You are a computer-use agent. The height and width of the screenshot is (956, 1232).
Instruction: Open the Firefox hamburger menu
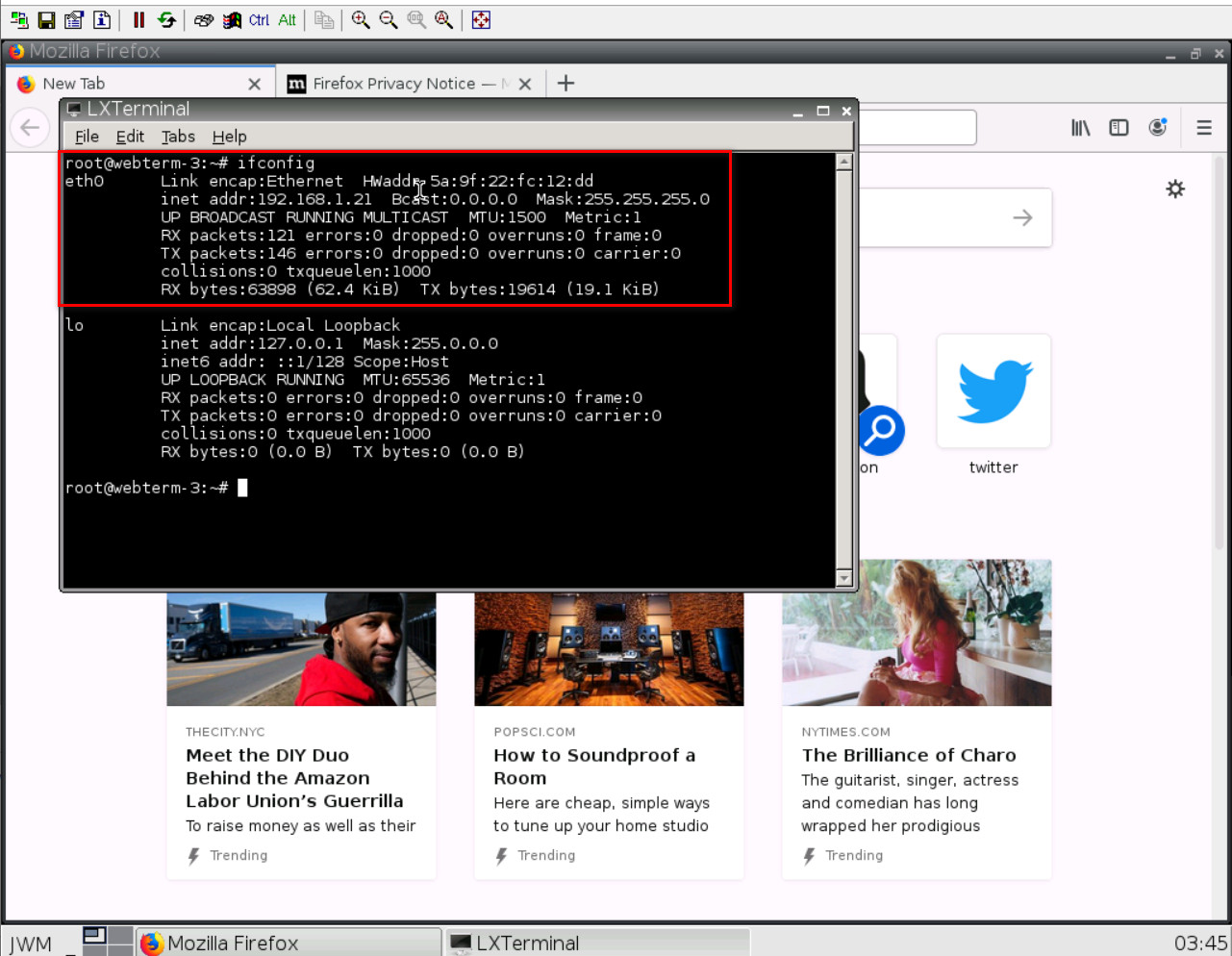[x=1204, y=127]
